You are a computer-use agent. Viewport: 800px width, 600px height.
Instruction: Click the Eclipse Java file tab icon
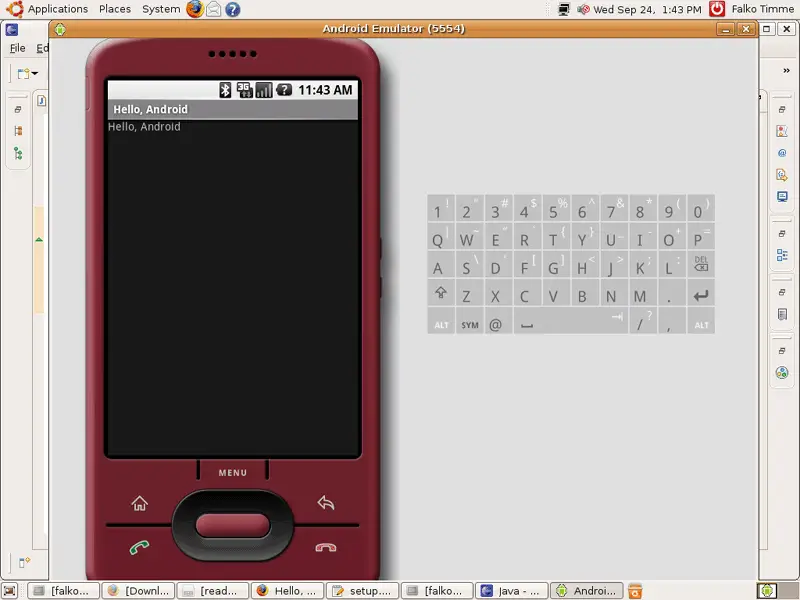[x=41, y=101]
